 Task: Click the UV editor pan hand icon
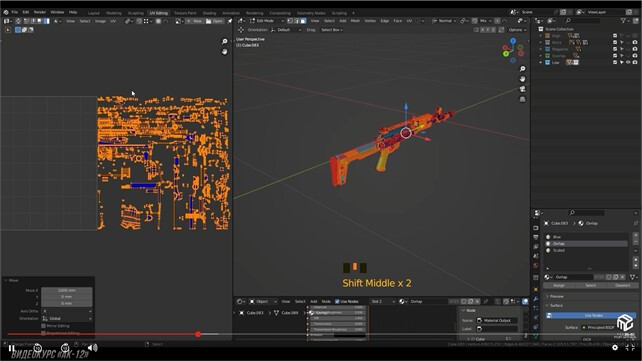click(x=224, y=52)
